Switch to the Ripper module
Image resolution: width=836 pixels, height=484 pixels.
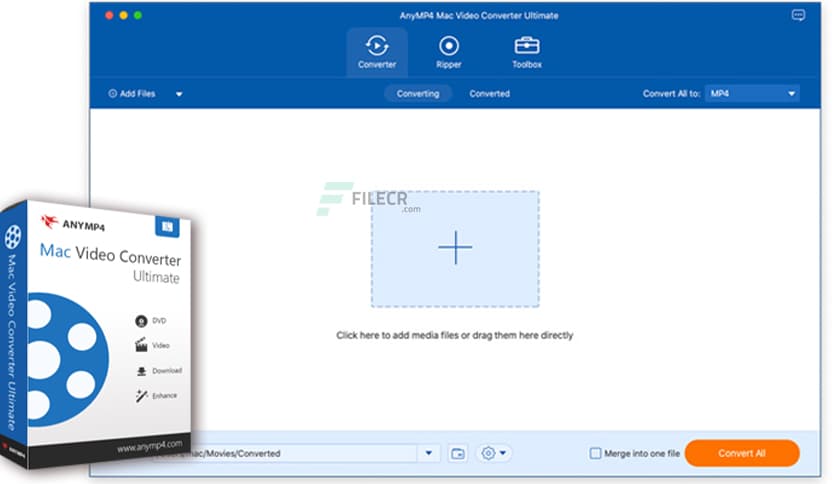pos(448,50)
